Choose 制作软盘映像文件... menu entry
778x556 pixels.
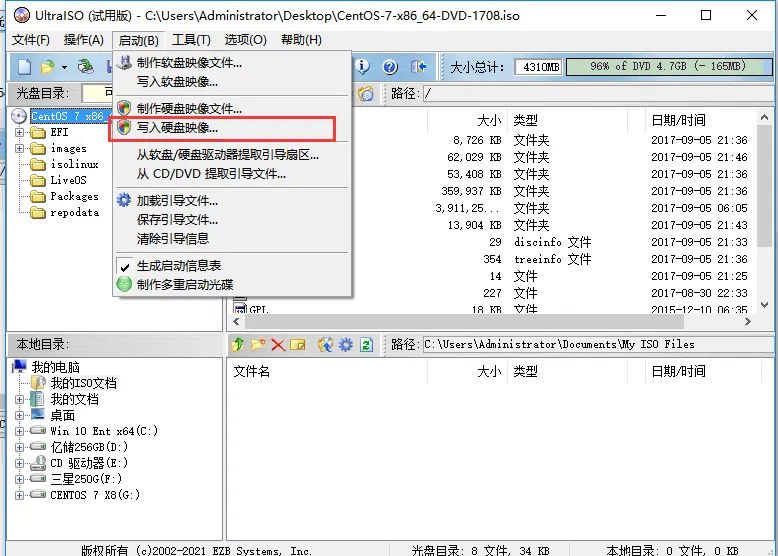pyautogui.click(x=232, y=63)
